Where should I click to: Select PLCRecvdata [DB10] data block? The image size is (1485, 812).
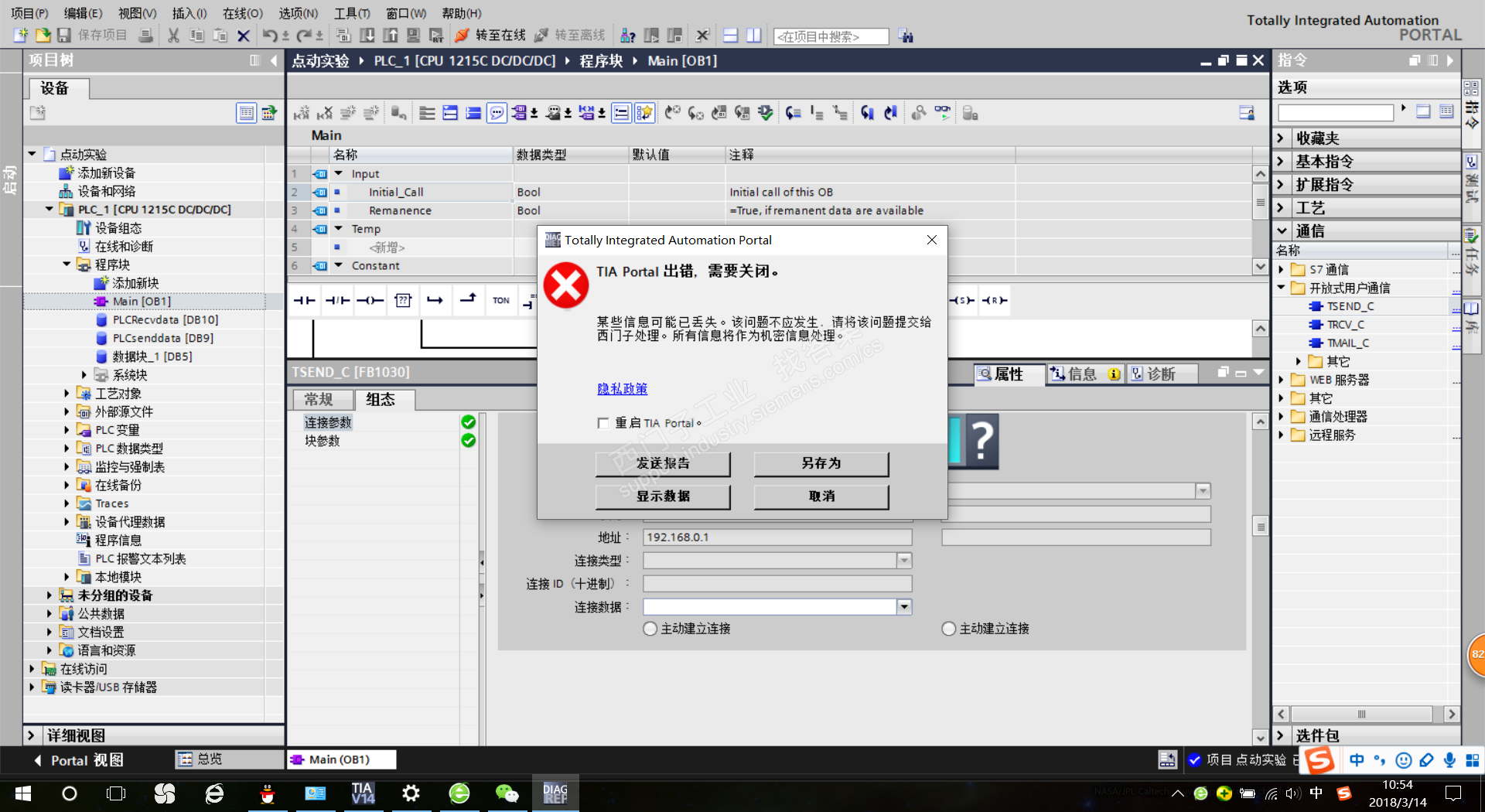coord(166,320)
